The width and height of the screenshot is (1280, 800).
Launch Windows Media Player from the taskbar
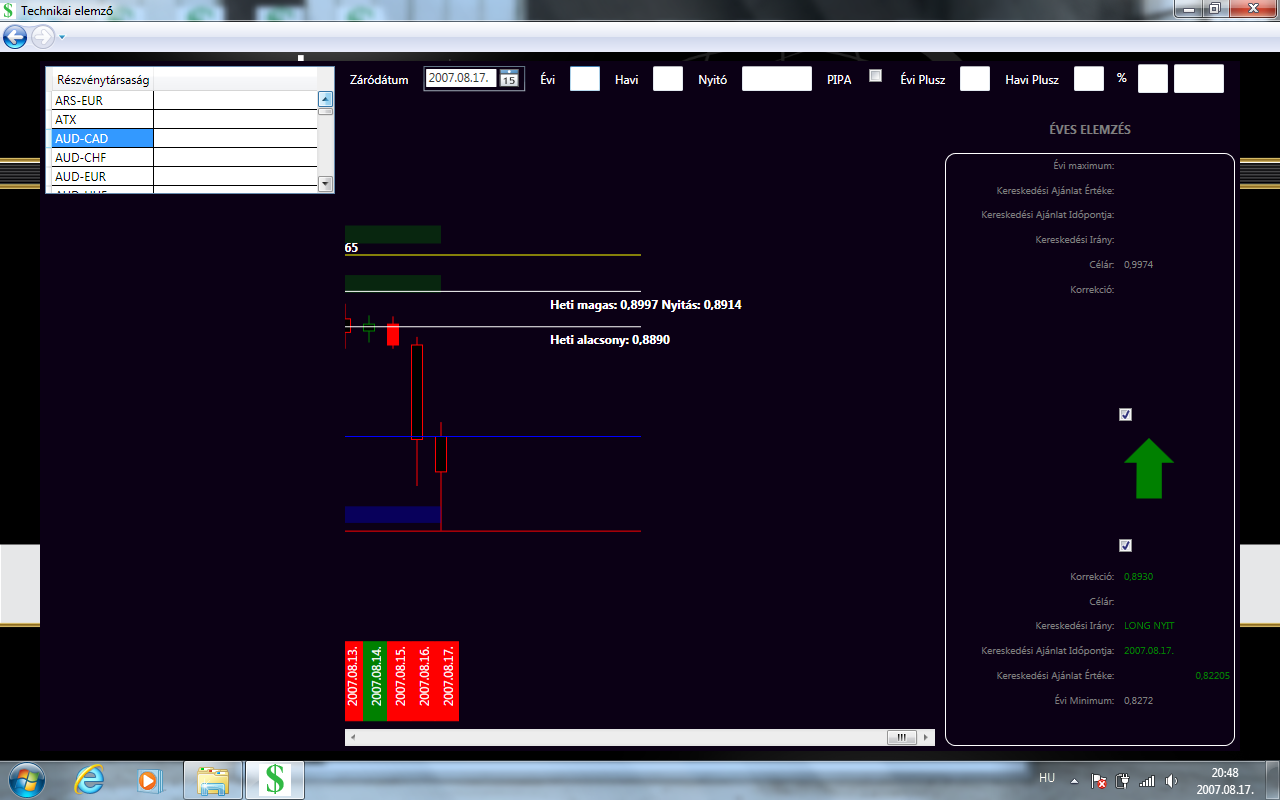[150, 779]
